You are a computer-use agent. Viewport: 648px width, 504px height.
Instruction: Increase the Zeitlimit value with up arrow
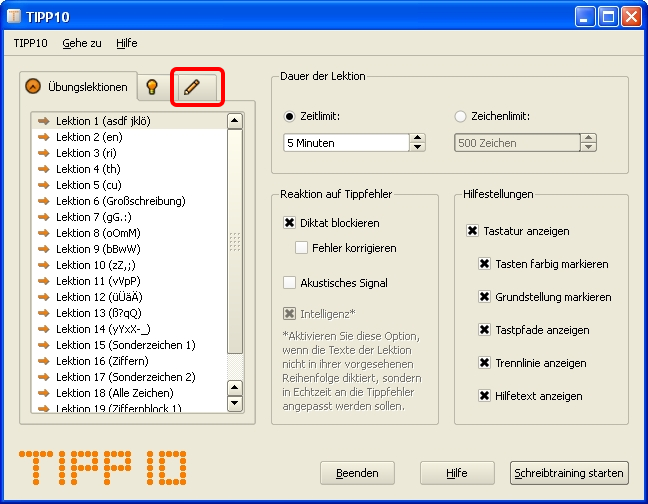click(418, 138)
